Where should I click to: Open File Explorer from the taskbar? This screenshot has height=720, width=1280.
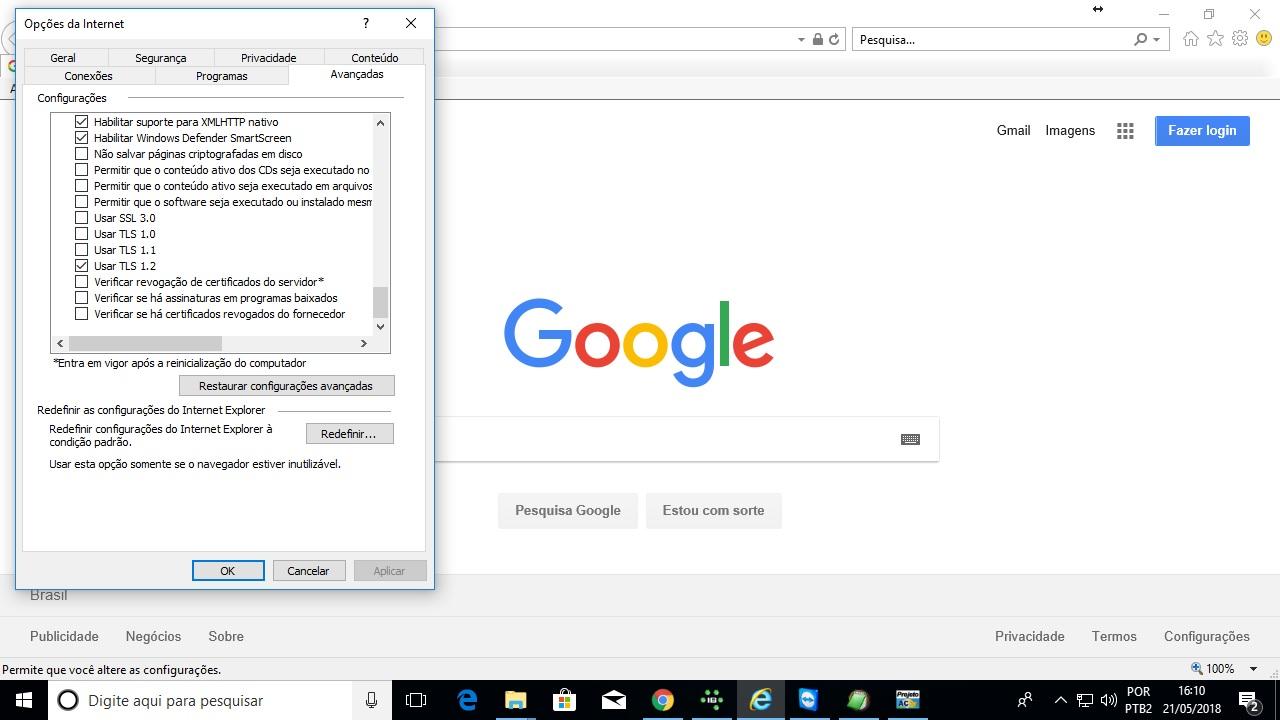click(x=515, y=700)
